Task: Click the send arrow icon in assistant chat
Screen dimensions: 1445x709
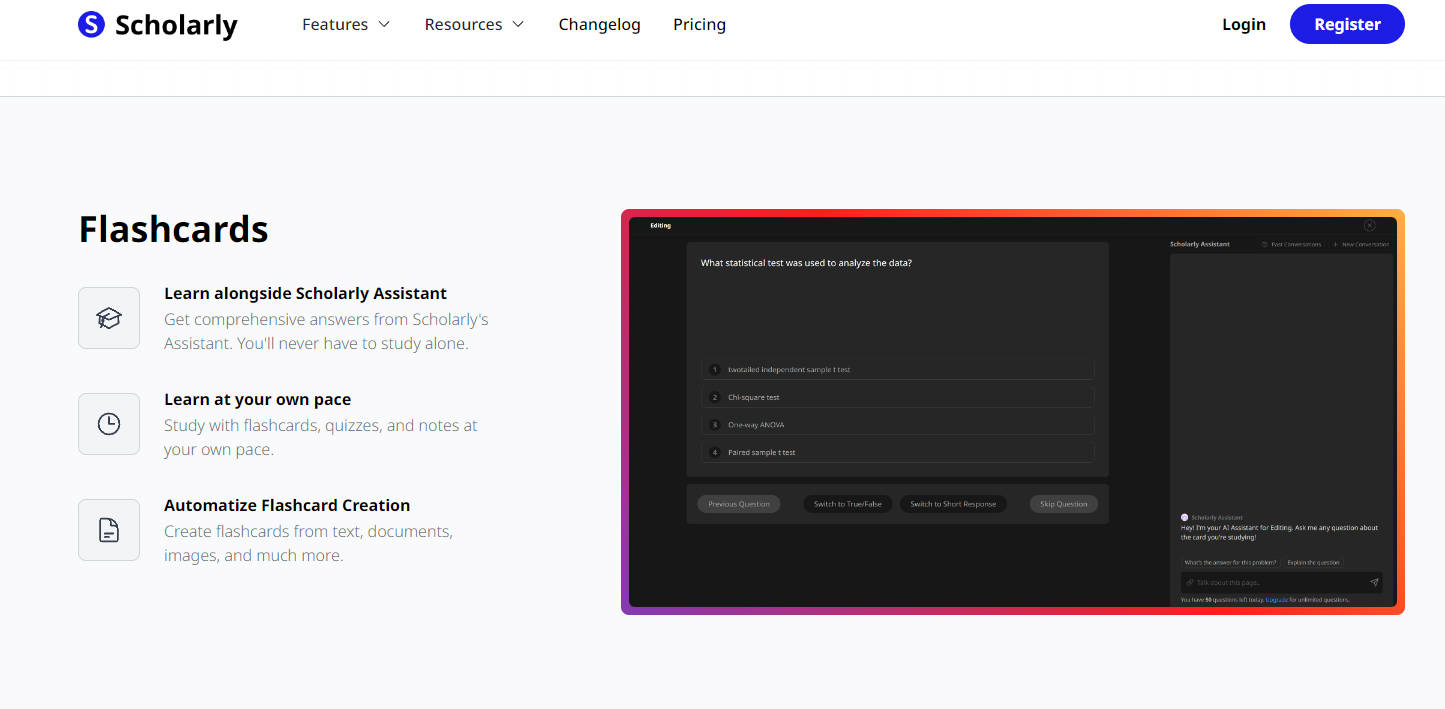Action: pyautogui.click(x=1374, y=582)
